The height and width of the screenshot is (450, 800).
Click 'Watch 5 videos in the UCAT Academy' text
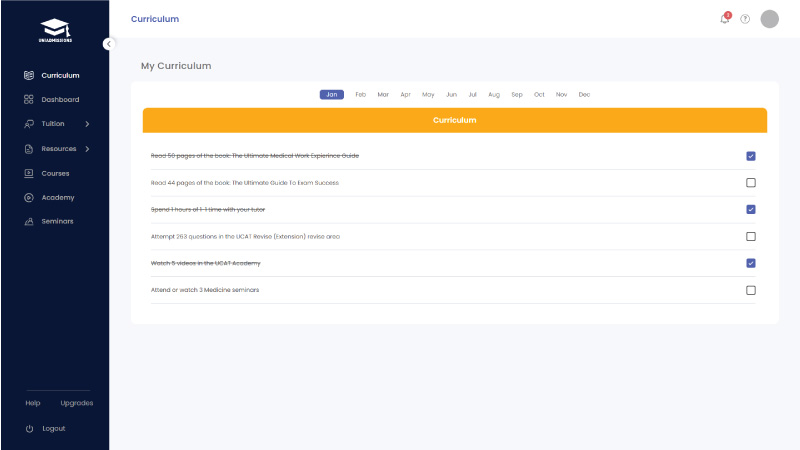(x=206, y=263)
